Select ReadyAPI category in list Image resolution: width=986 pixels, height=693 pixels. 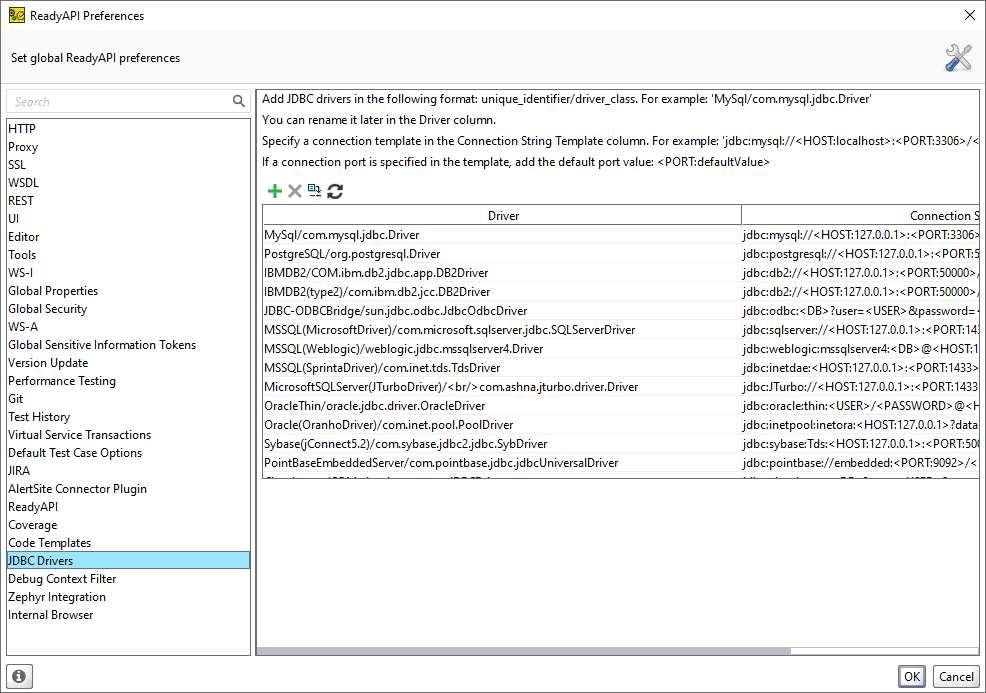coord(128,507)
